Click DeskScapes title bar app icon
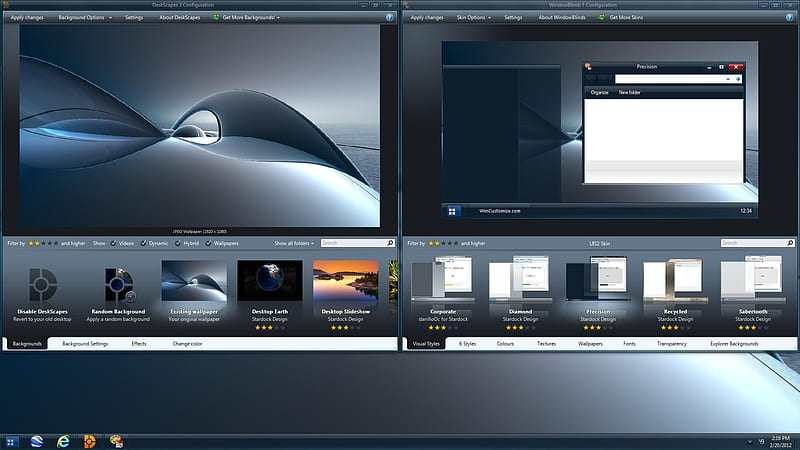The width and height of the screenshot is (800, 450). (x=6, y=5)
